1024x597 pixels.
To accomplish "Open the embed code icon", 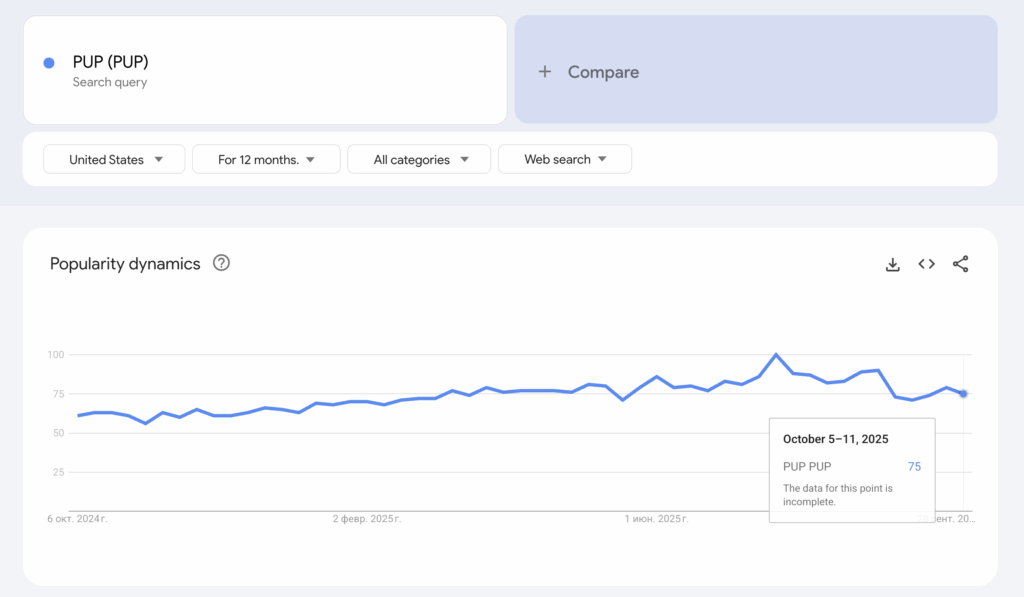I will [927, 264].
